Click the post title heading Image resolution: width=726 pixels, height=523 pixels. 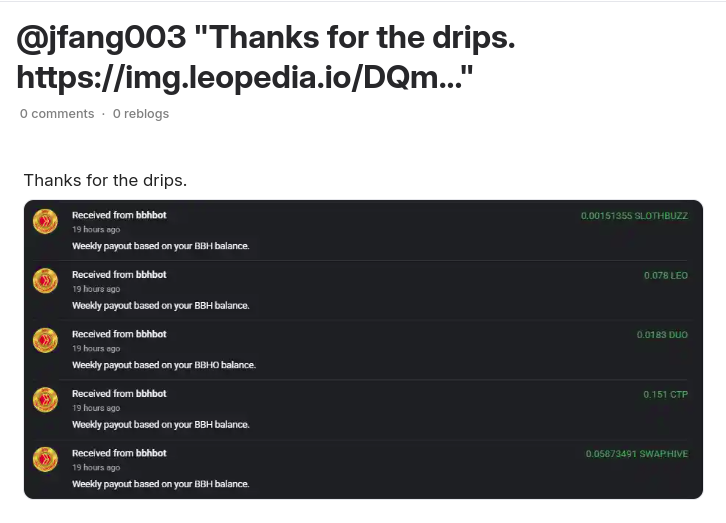click(266, 57)
